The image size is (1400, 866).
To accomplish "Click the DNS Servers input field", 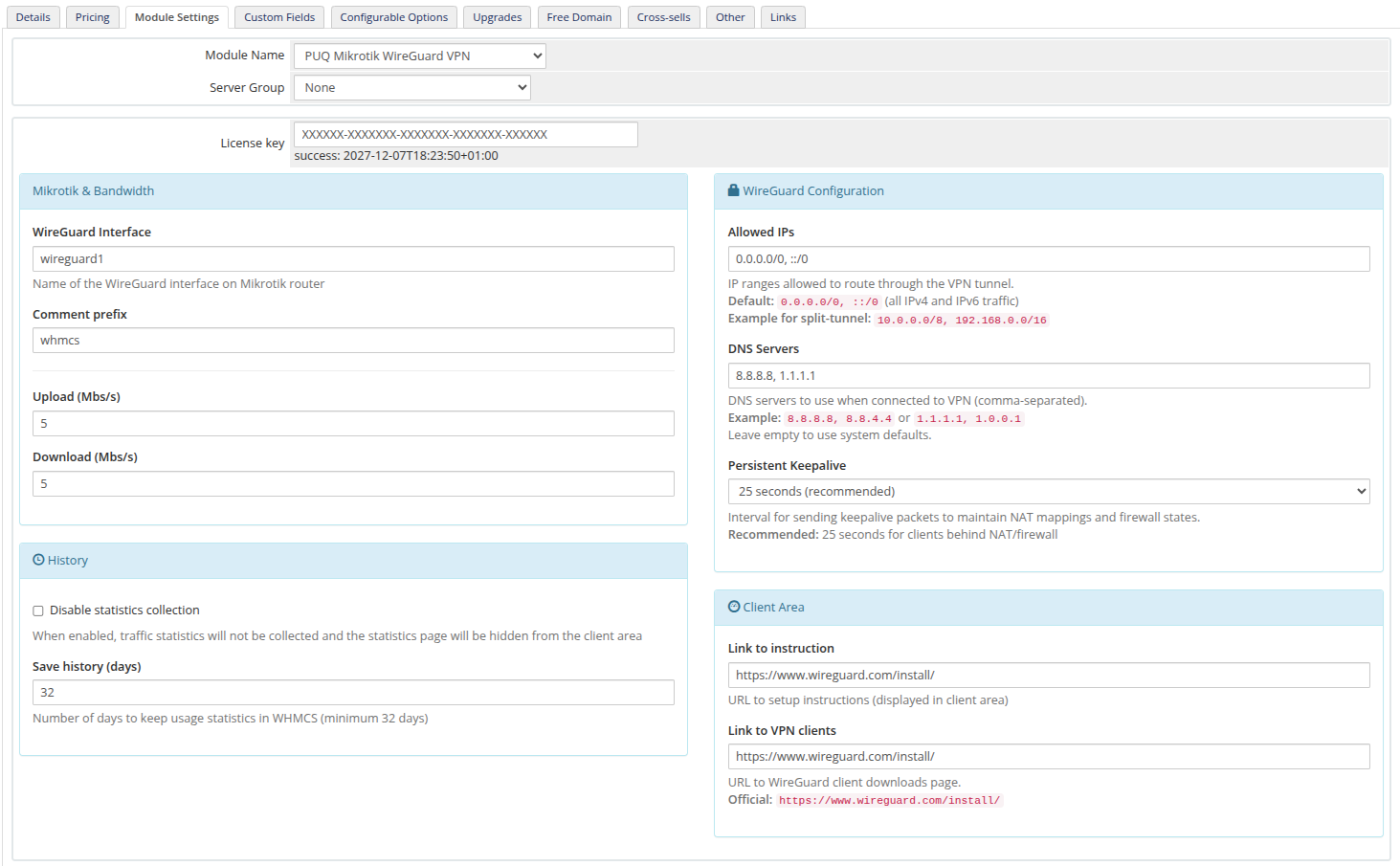I will point(1048,375).
